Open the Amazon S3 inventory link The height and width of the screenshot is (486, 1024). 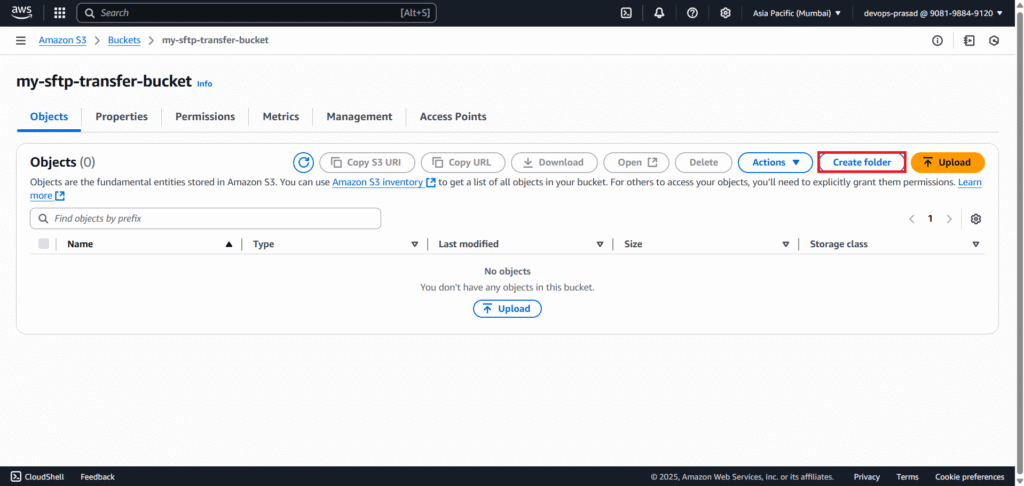384,182
